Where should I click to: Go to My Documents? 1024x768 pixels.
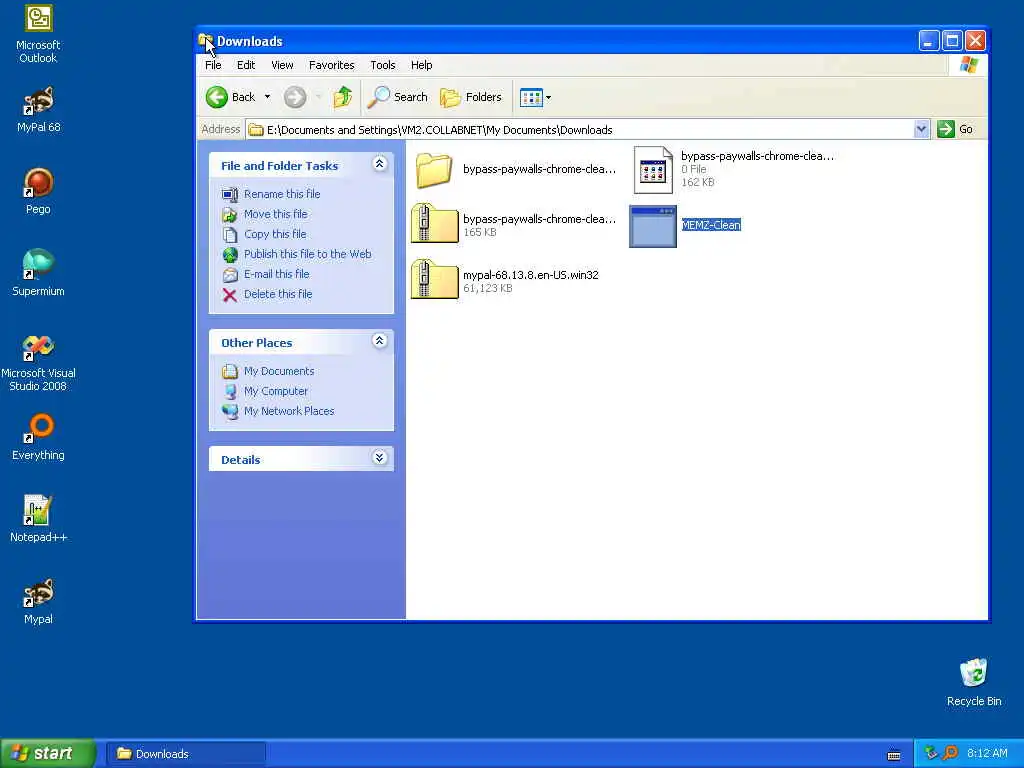(x=279, y=371)
